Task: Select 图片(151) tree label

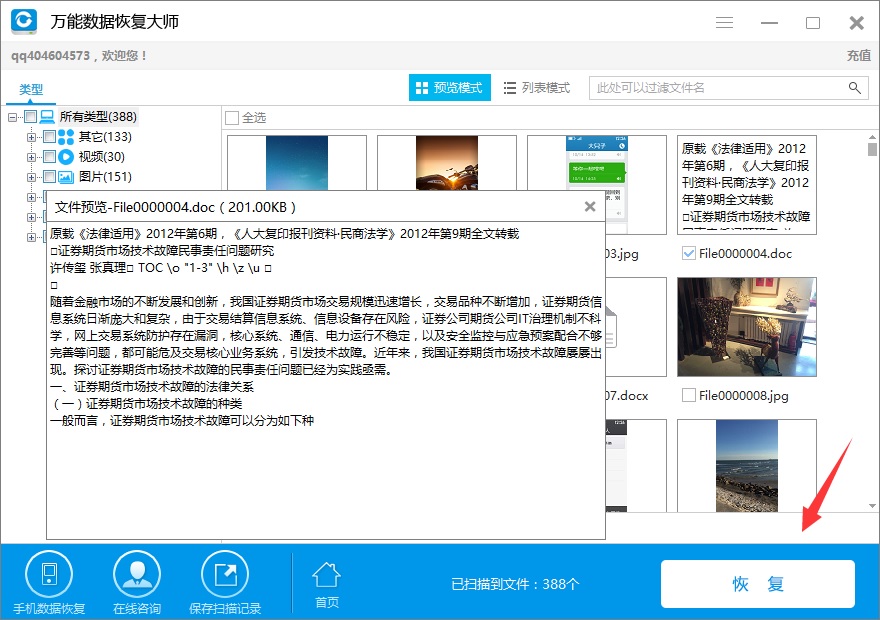Action: click(105, 177)
